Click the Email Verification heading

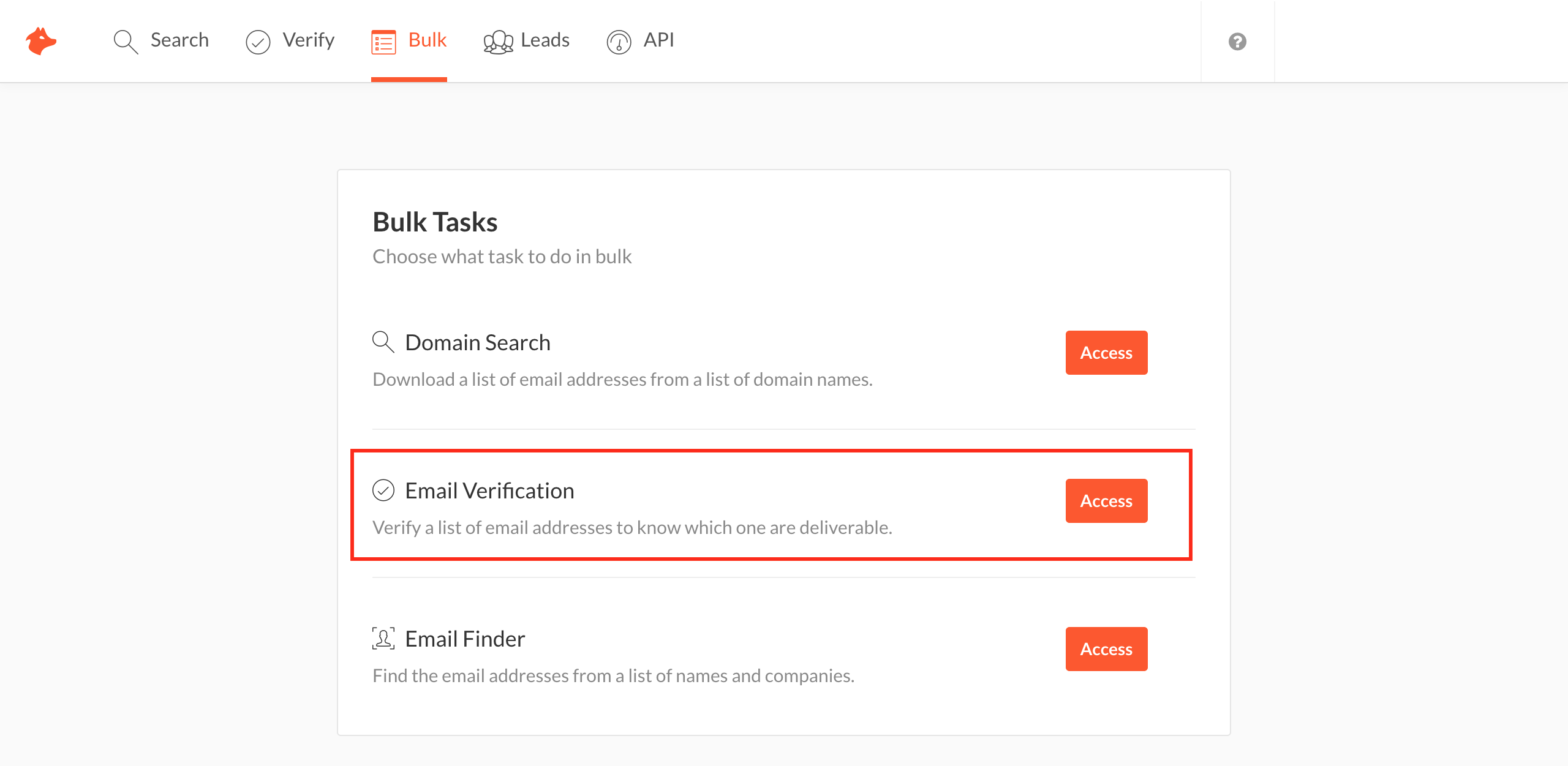tap(489, 490)
